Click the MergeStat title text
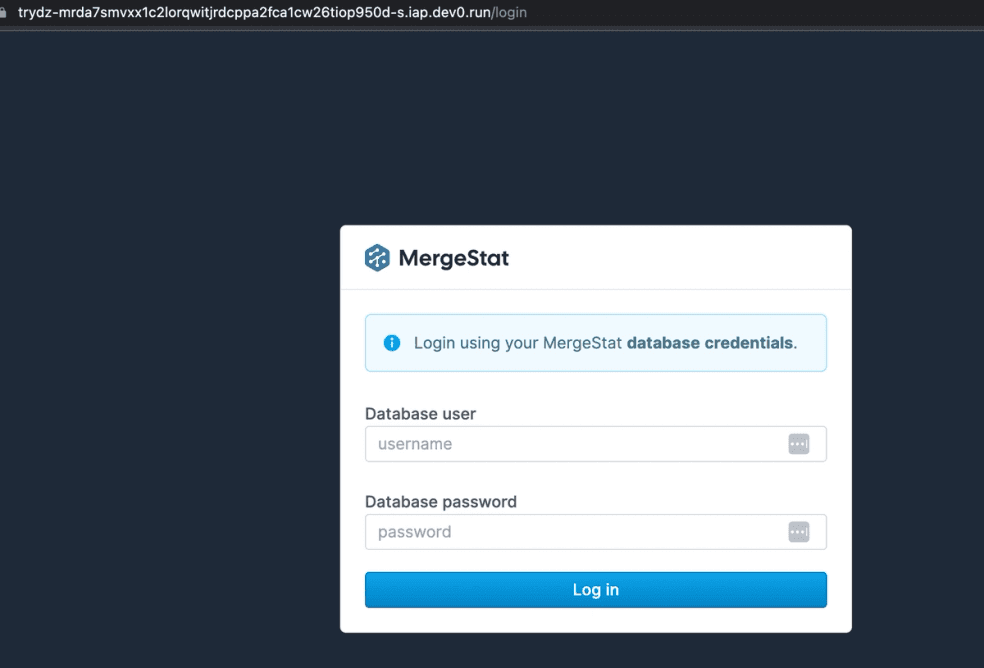 click(453, 257)
